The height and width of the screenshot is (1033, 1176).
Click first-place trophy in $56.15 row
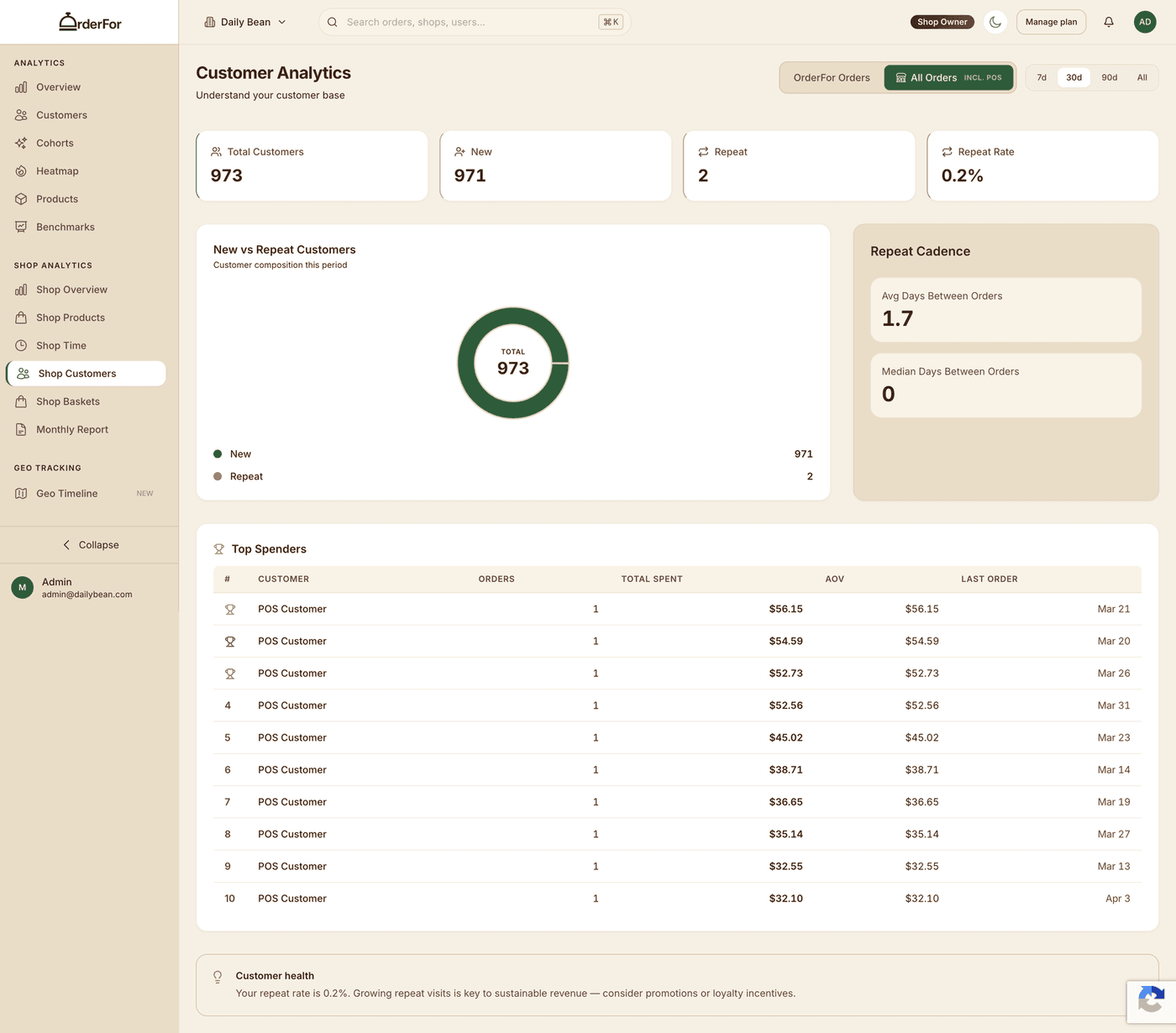pyautogui.click(x=229, y=609)
